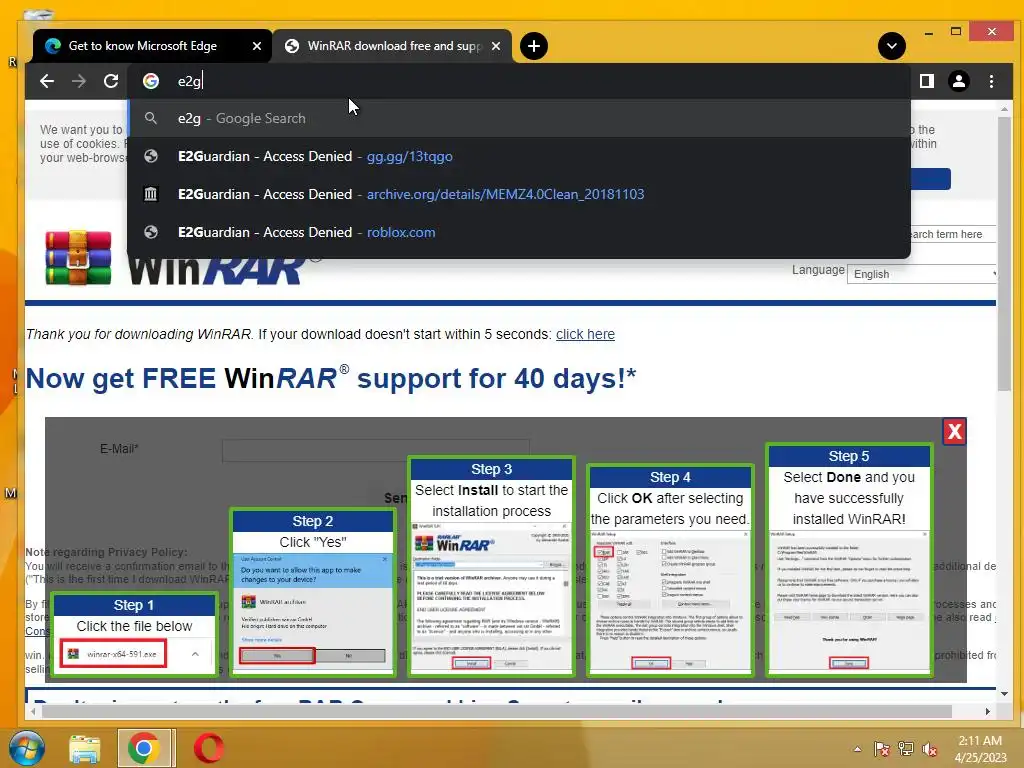Click the search term input field
This screenshot has width=1024, height=768.
click(x=952, y=234)
